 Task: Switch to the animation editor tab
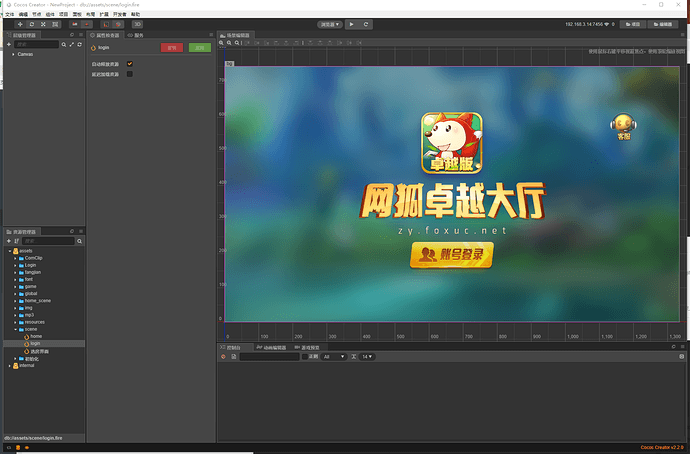(271, 348)
